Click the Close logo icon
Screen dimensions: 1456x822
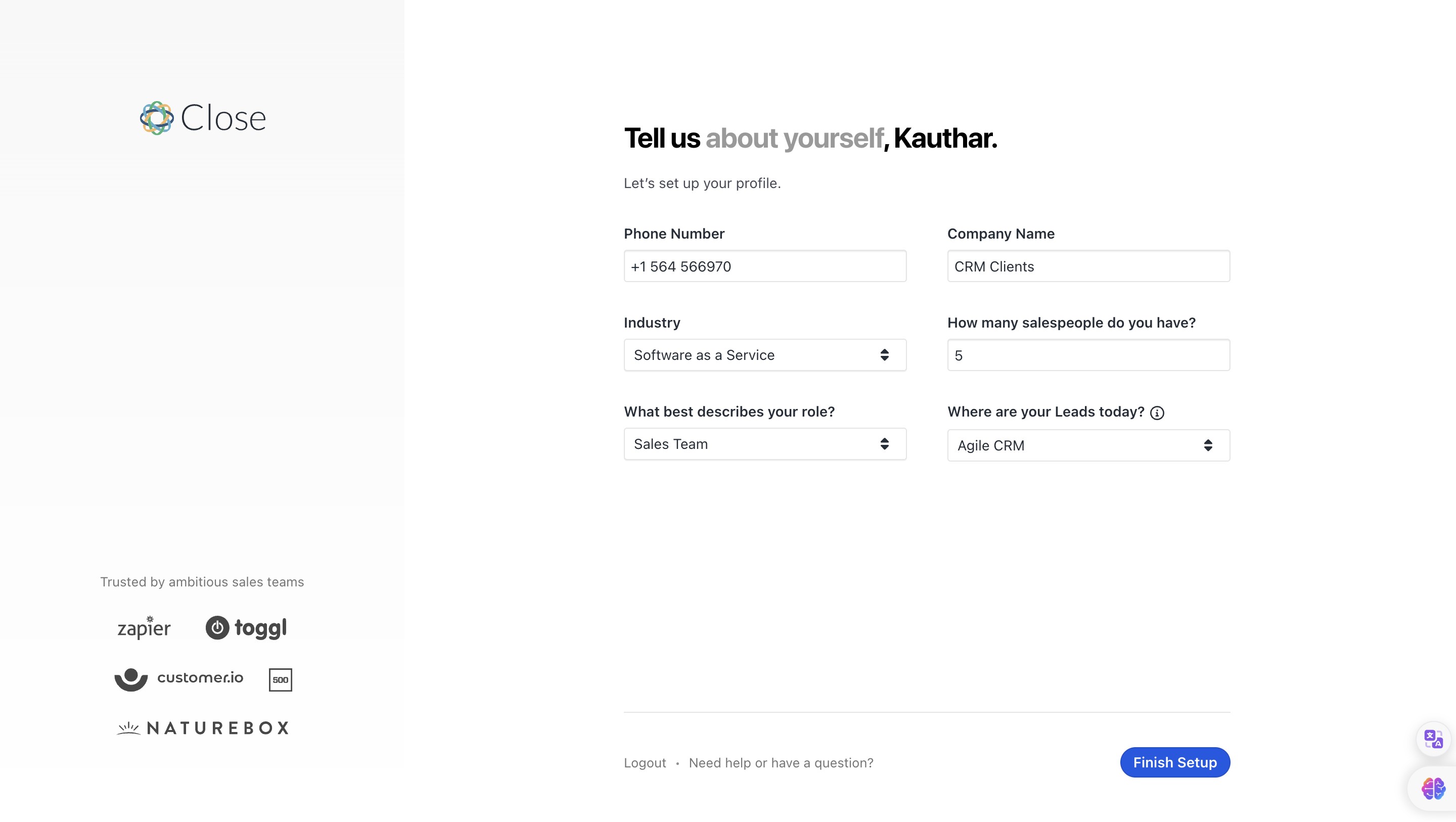coord(157,118)
